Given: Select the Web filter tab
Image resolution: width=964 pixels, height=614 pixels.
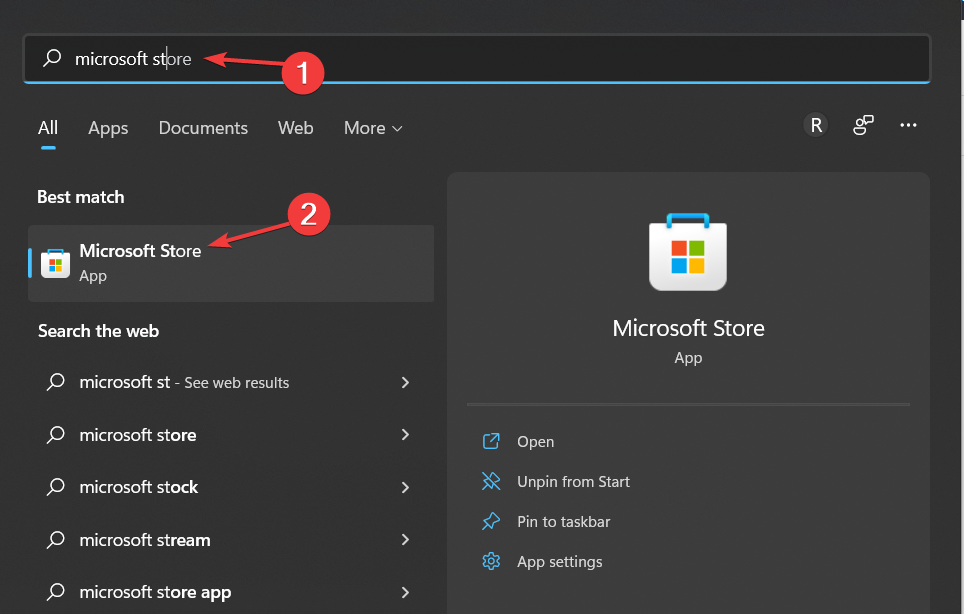Looking at the screenshot, I should click(x=295, y=128).
